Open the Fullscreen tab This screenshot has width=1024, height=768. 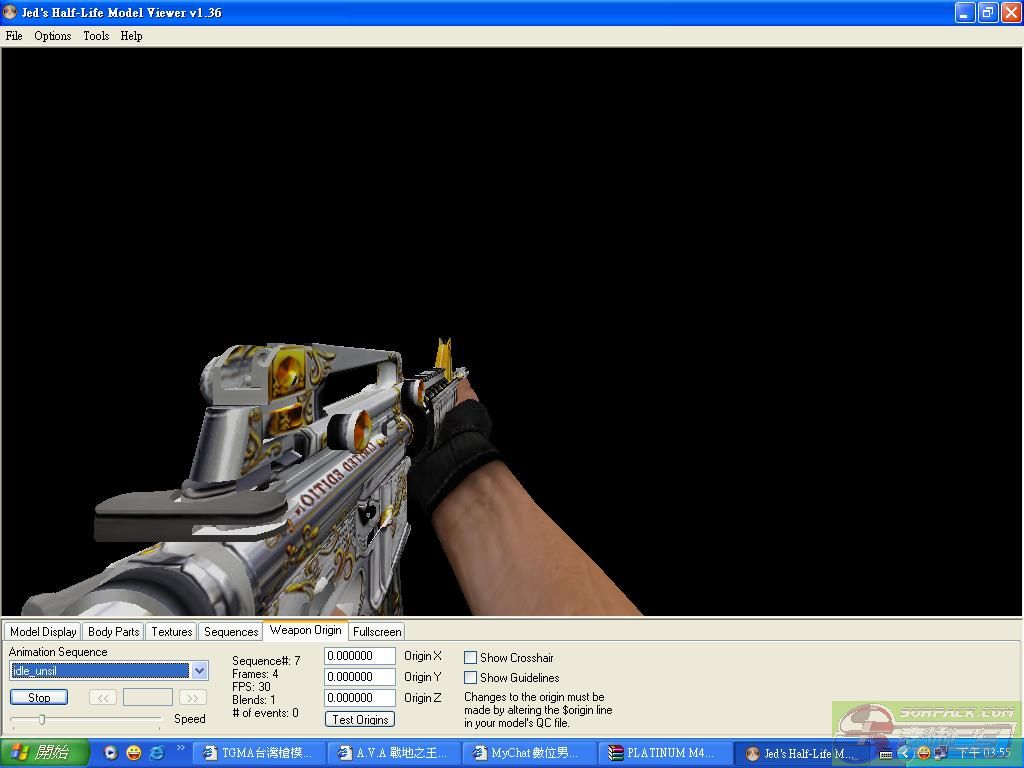pos(377,632)
